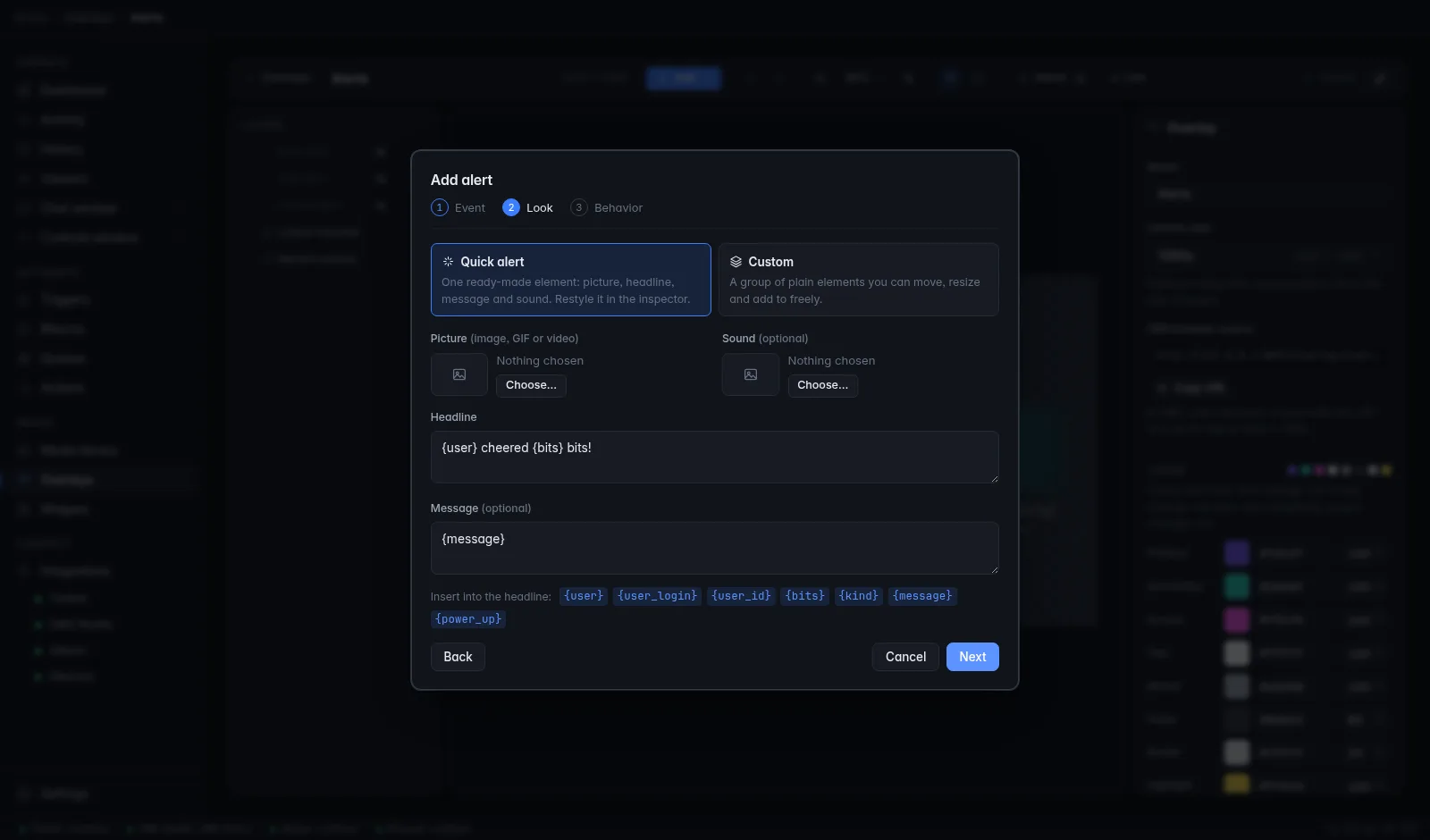1430x840 pixels.
Task: Choose a file for Picture
Action: pos(531,385)
